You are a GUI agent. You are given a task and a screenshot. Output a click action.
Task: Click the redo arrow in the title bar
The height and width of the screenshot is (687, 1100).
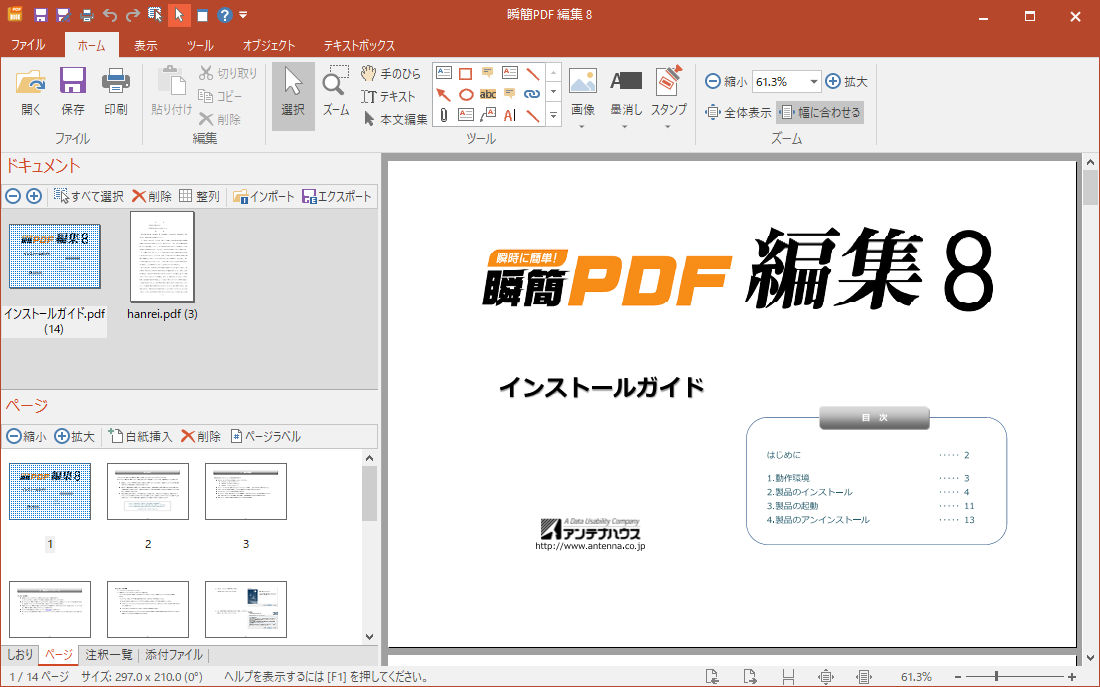(x=133, y=15)
